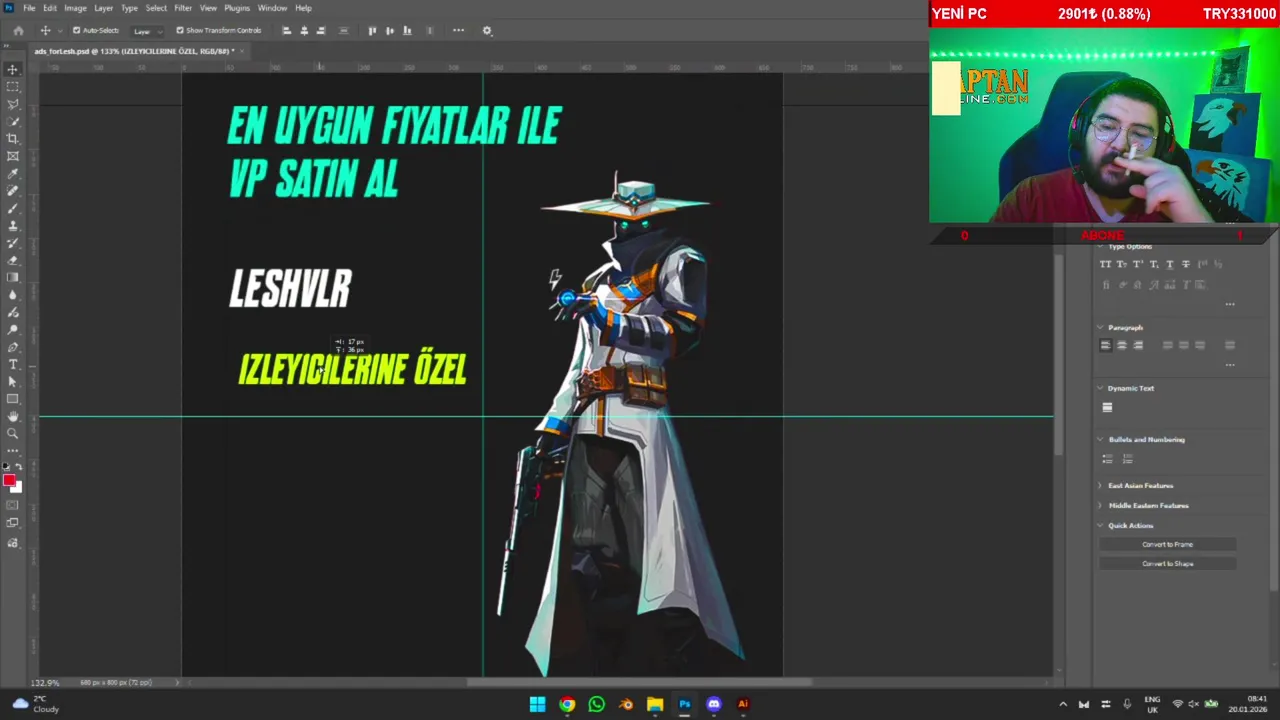
Task: Select the Horizontal Type tool
Action: [x=13, y=364]
